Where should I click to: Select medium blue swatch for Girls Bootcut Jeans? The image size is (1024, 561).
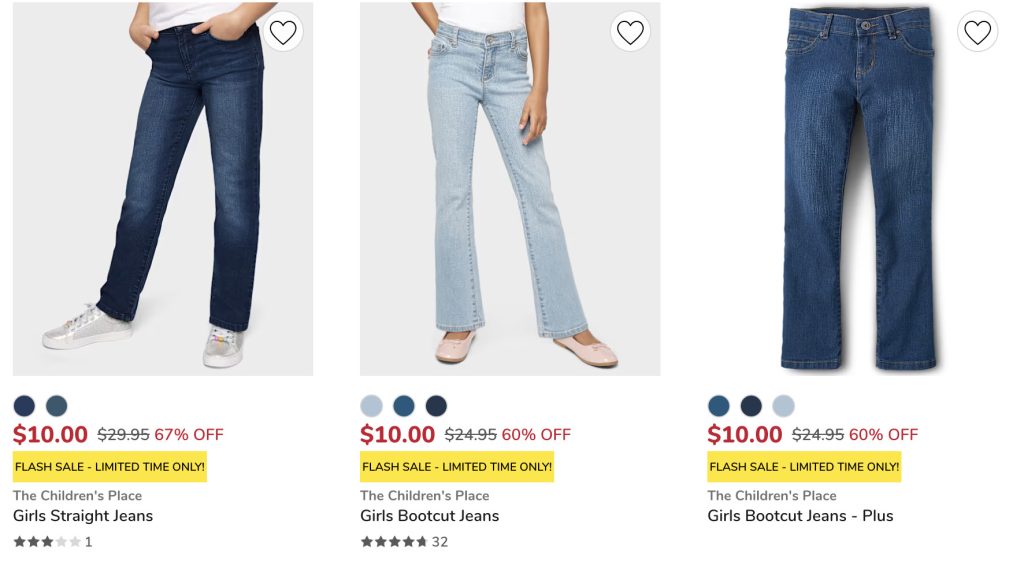403,406
